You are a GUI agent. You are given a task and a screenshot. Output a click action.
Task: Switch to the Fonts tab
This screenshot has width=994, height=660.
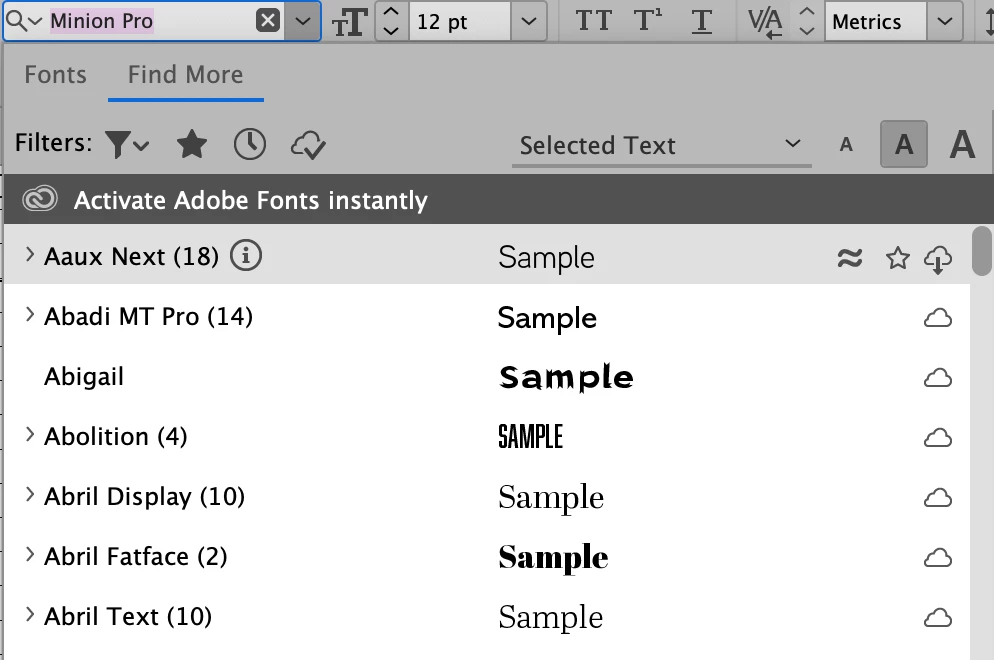(56, 75)
